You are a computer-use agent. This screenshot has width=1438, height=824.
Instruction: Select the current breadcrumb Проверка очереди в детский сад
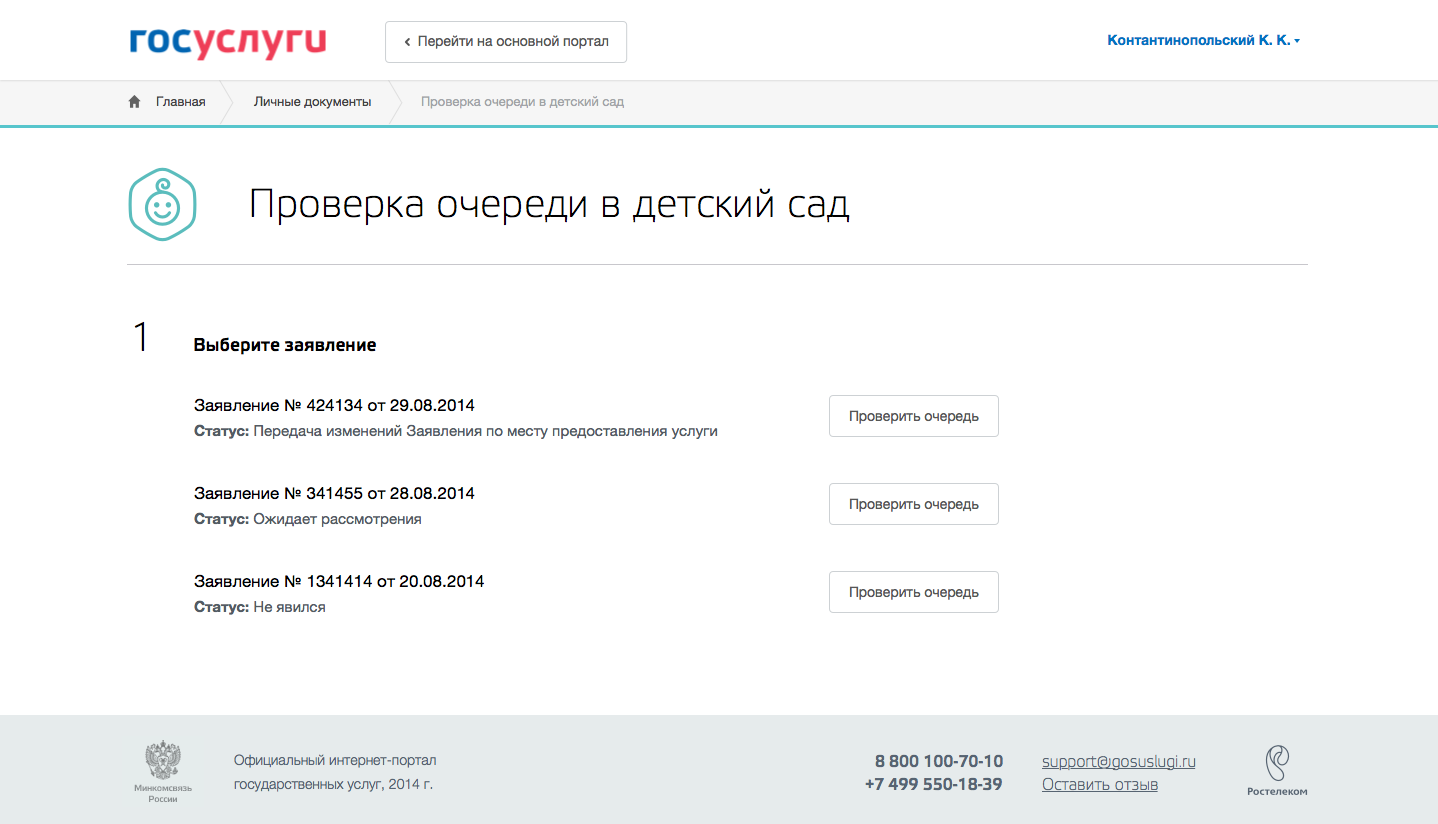pos(522,102)
